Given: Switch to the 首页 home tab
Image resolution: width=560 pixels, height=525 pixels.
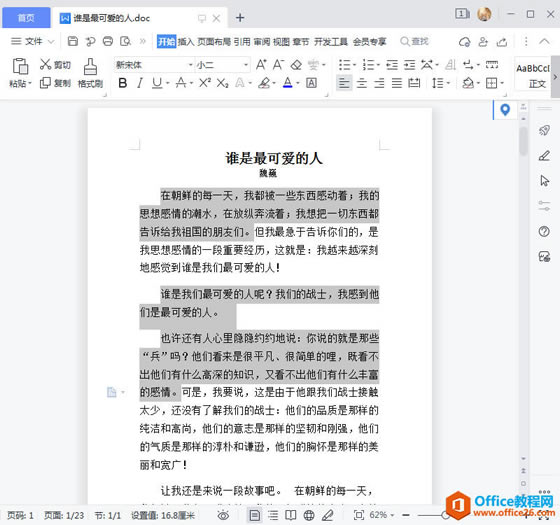Looking at the screenshot, I should pos(26,18).
